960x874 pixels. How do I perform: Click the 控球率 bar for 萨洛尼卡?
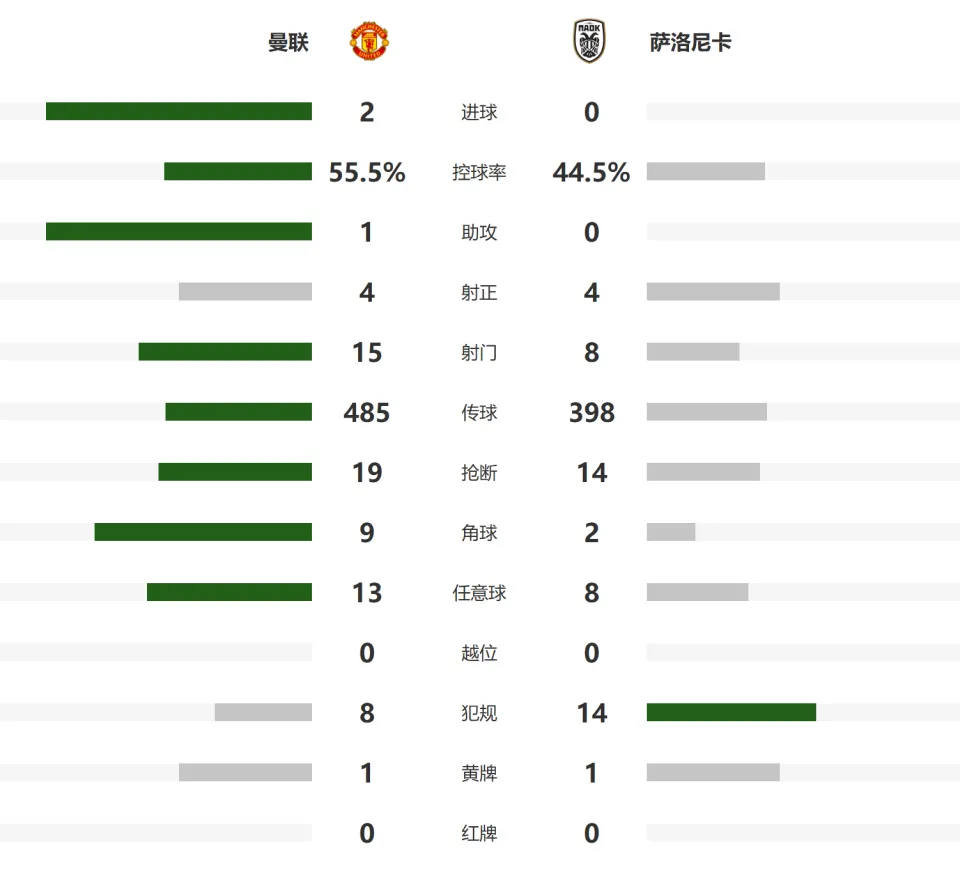click(x=706, y=171)
